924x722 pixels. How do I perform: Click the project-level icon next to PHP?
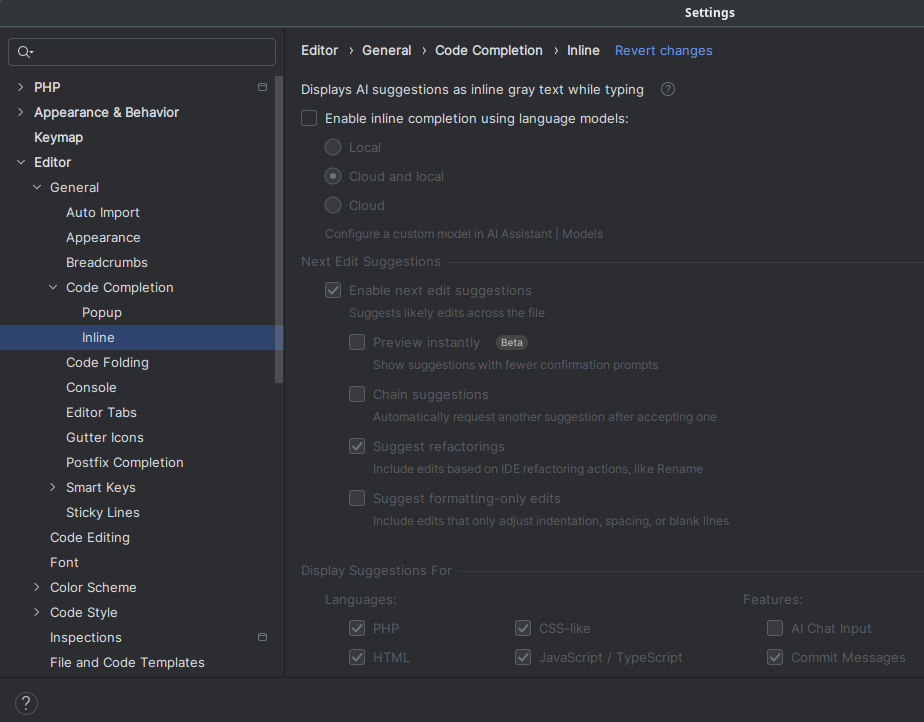262,87
